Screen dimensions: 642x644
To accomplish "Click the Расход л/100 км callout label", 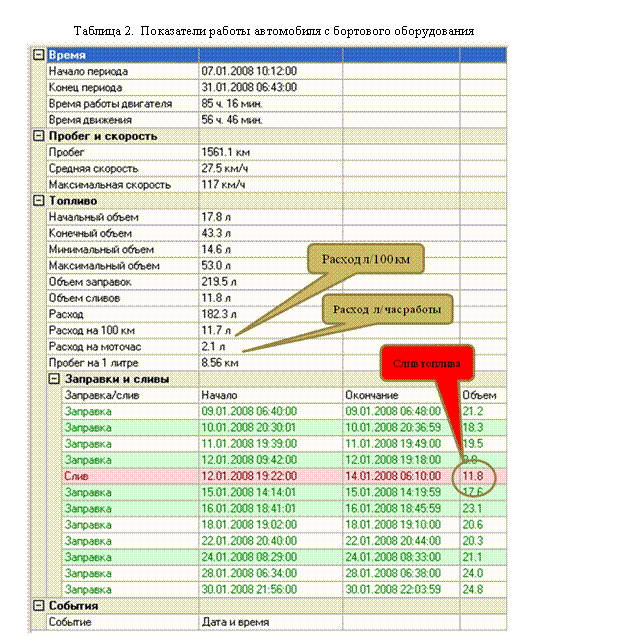I will (367, 260).
